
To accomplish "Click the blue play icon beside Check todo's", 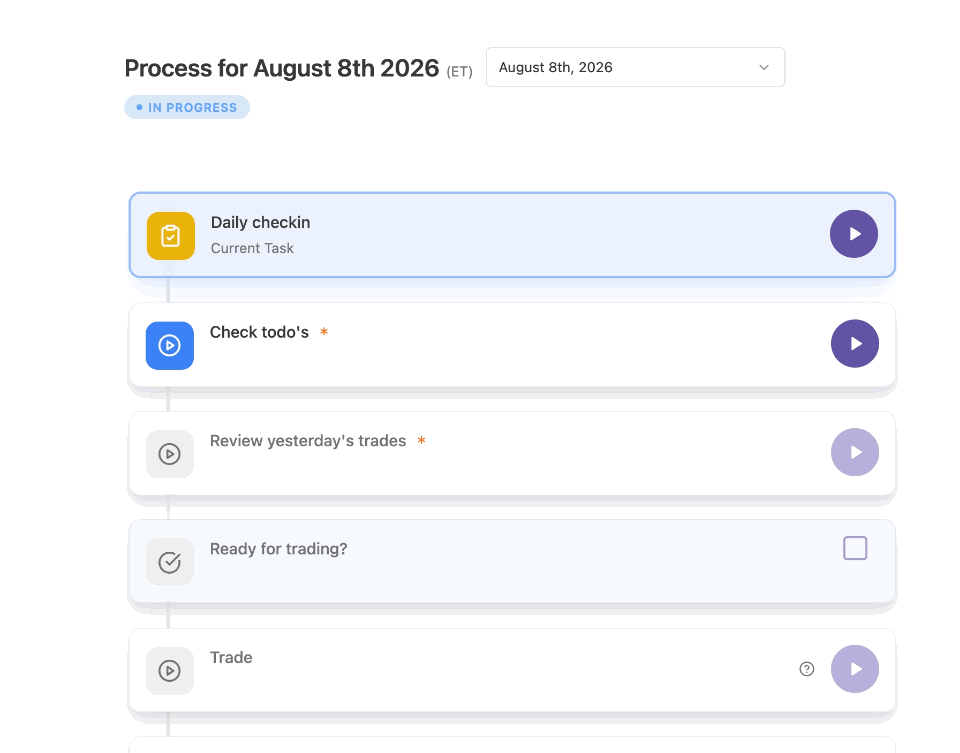I will [x=170, y=345].
